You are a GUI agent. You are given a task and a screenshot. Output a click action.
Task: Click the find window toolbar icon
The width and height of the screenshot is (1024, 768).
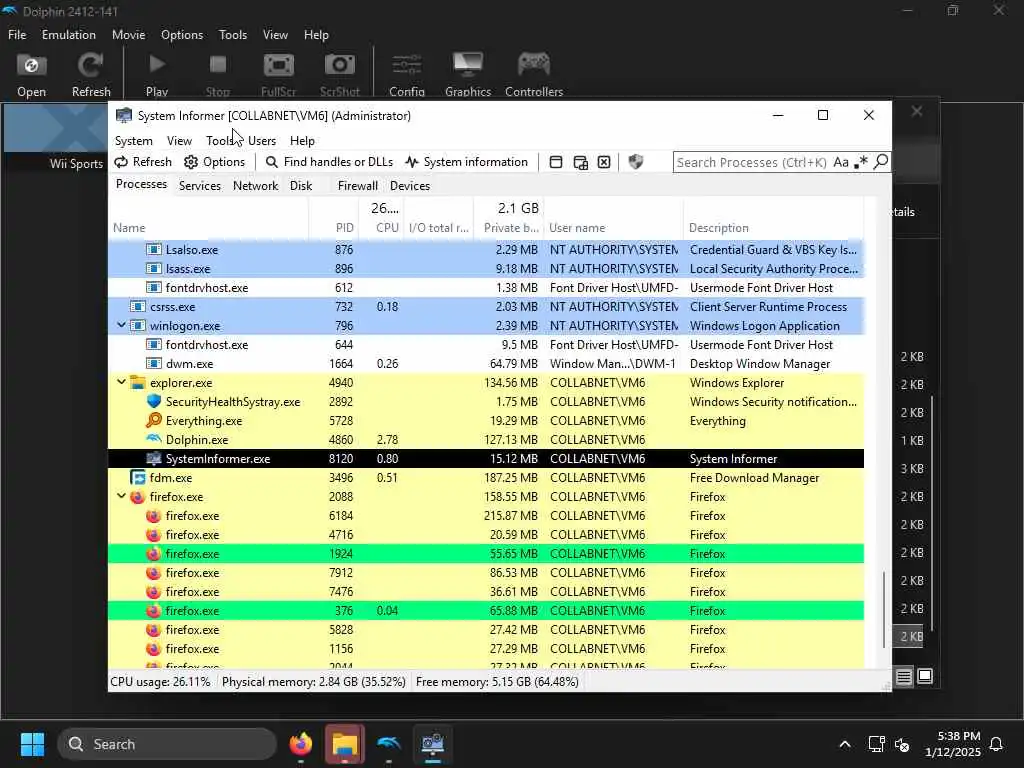tap(556, 162)
